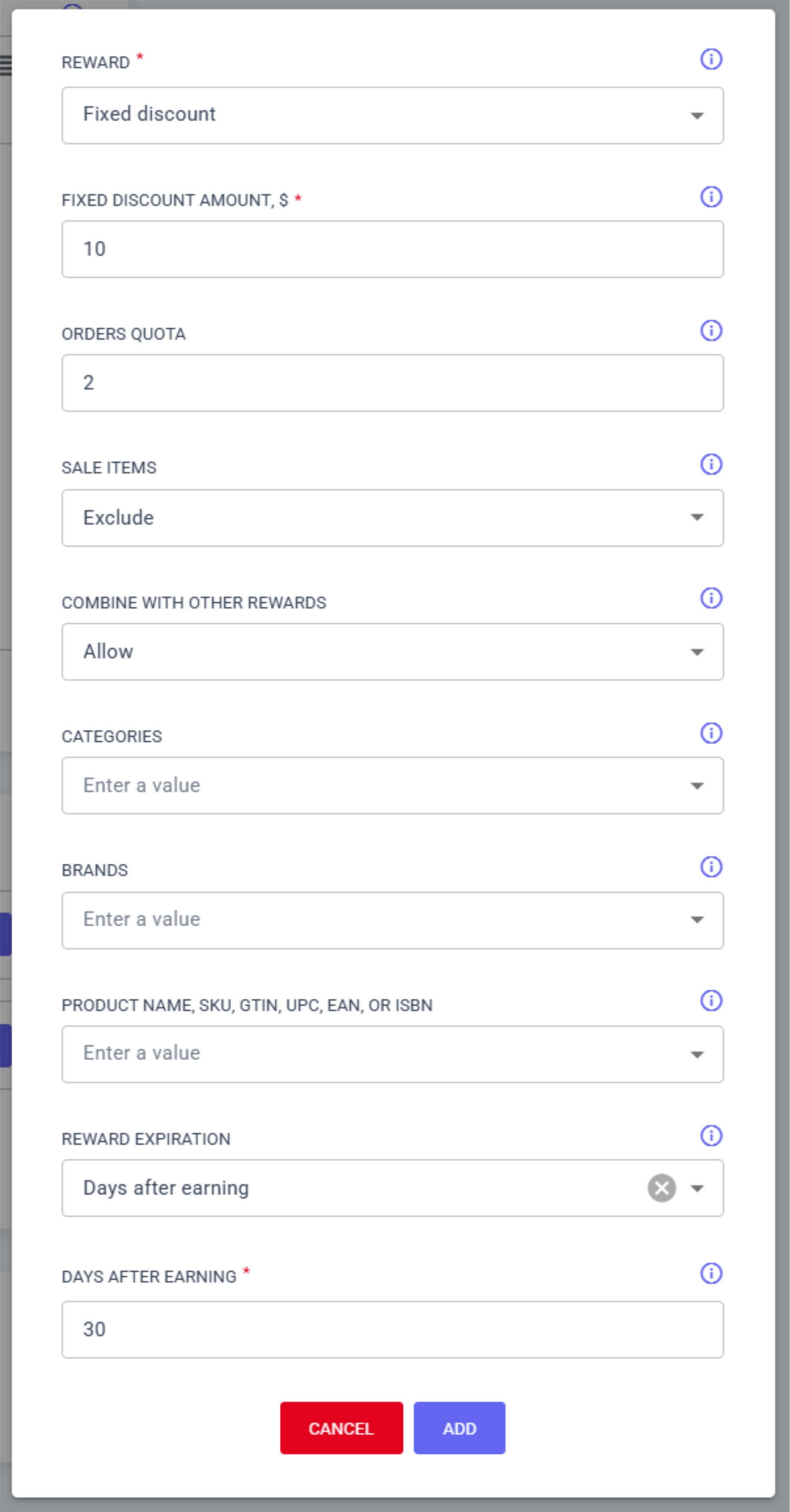790x1512 pixels.
Task: Click the info icon beside Reward label
Action: tap(711, 59)
